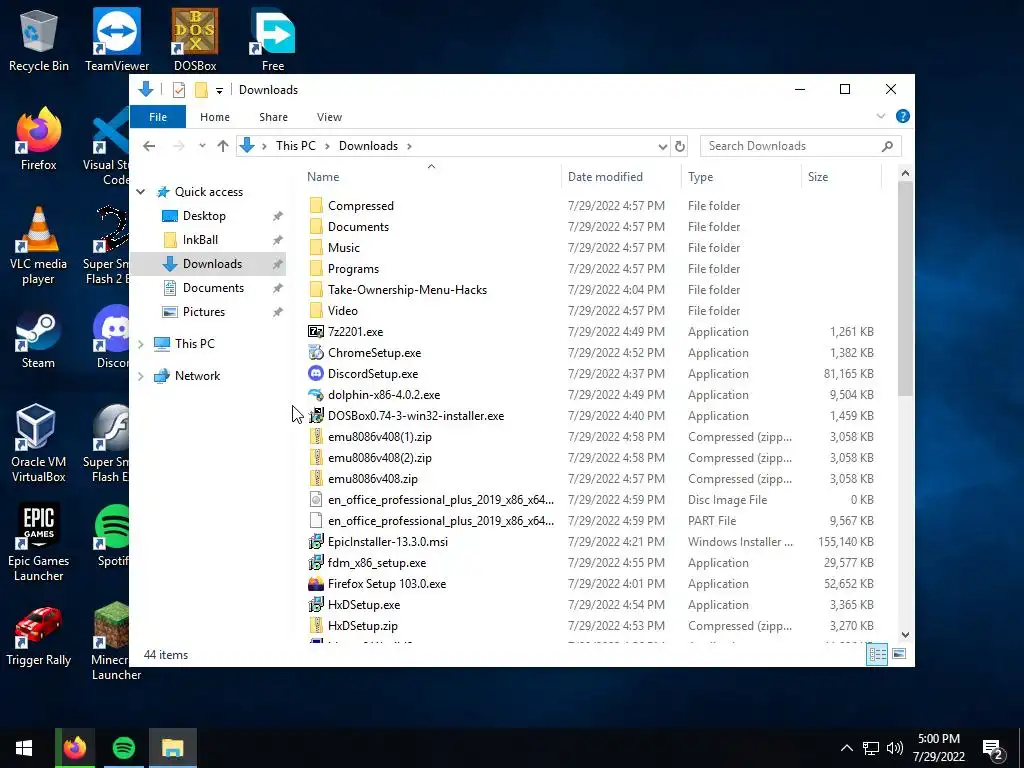Select the Compressed folder
This screenshot has height=768, width=1024.
(360, 206)
